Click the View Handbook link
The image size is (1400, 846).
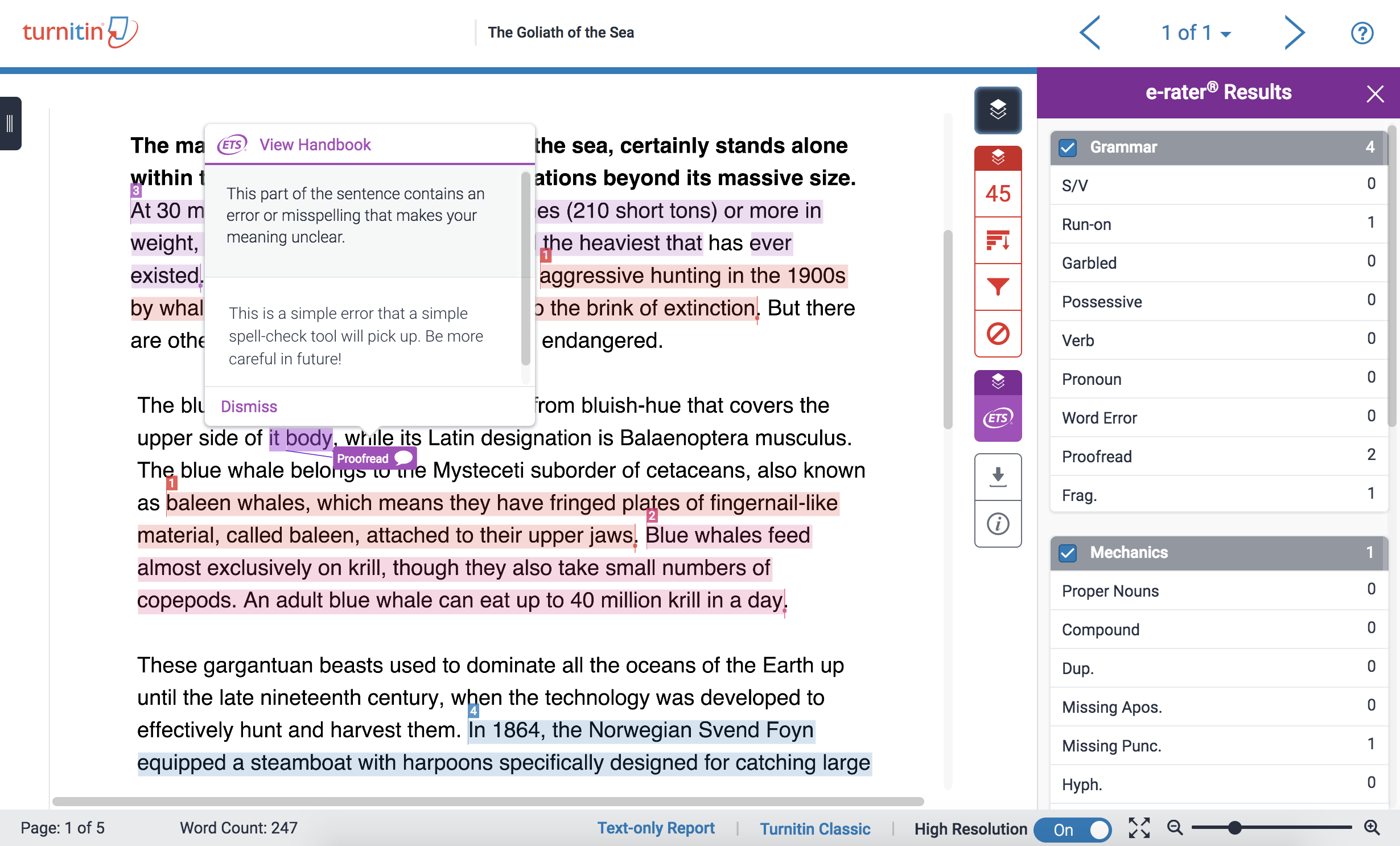coord(315,145)
